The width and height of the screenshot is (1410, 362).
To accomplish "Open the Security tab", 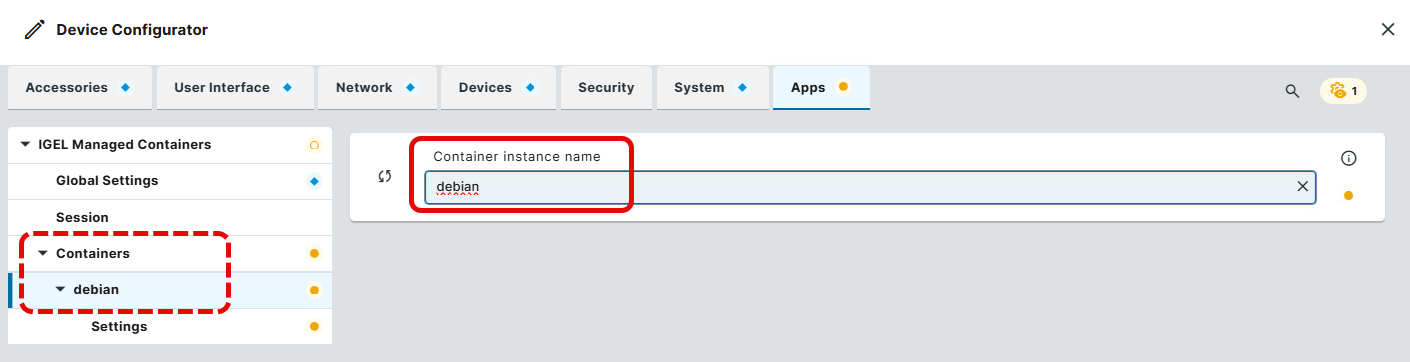I will 606,88.
